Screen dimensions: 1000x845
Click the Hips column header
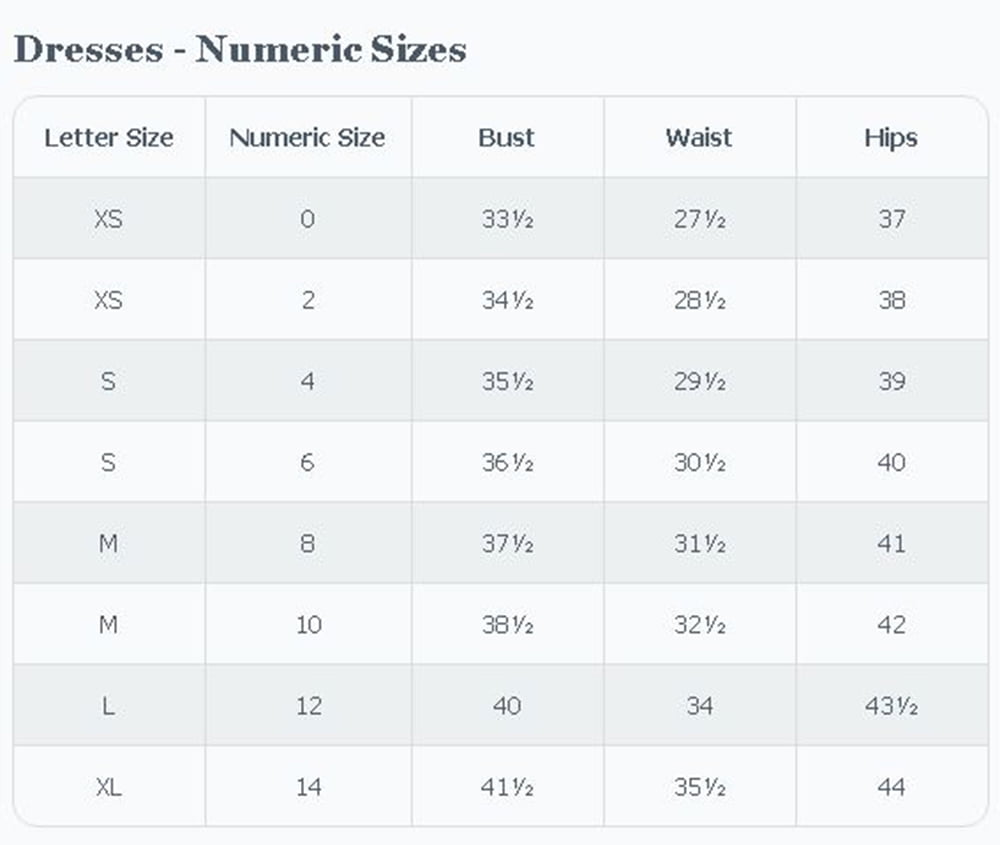coord(892,137)
